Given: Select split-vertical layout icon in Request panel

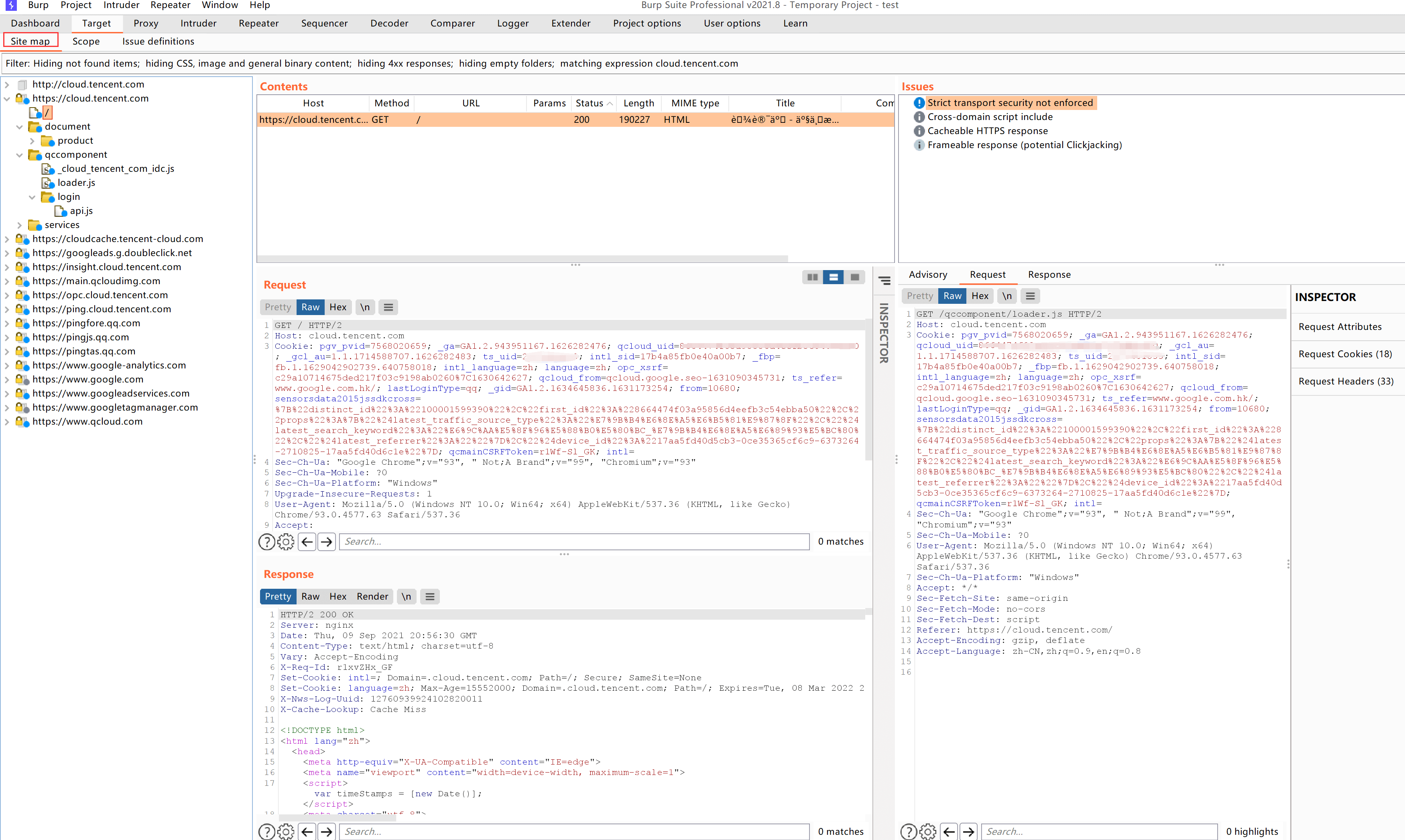Looking at the screenshot, I should [813, 277].
